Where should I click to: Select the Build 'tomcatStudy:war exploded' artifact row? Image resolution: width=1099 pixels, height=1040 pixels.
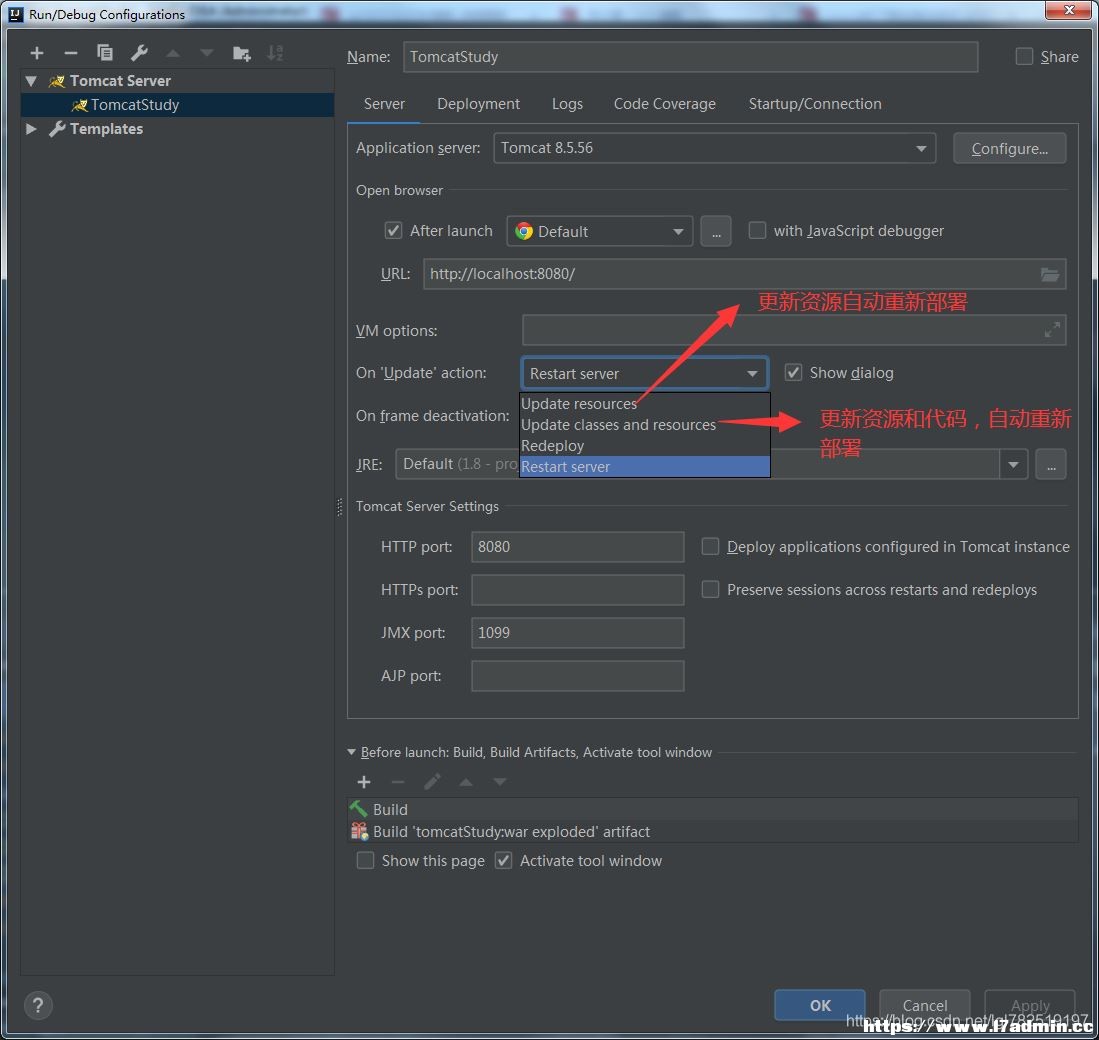(x=712, y=832)
